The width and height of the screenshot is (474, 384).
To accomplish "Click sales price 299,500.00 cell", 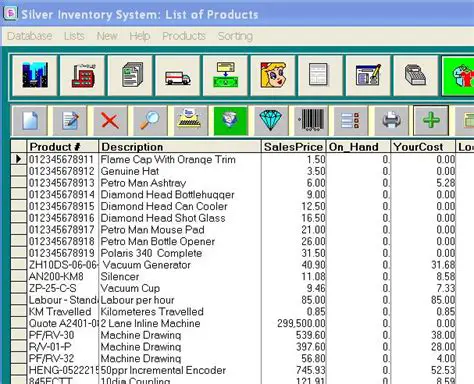I will [294, 323].
